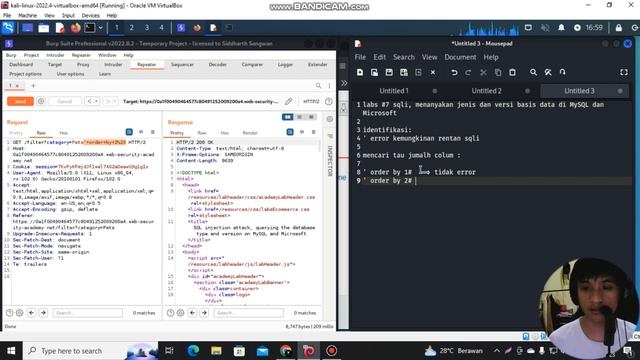The height and width of the screenshot is (360, 640).
Task: Create new document in Mousepad toolbar
Action: (360, 72)
